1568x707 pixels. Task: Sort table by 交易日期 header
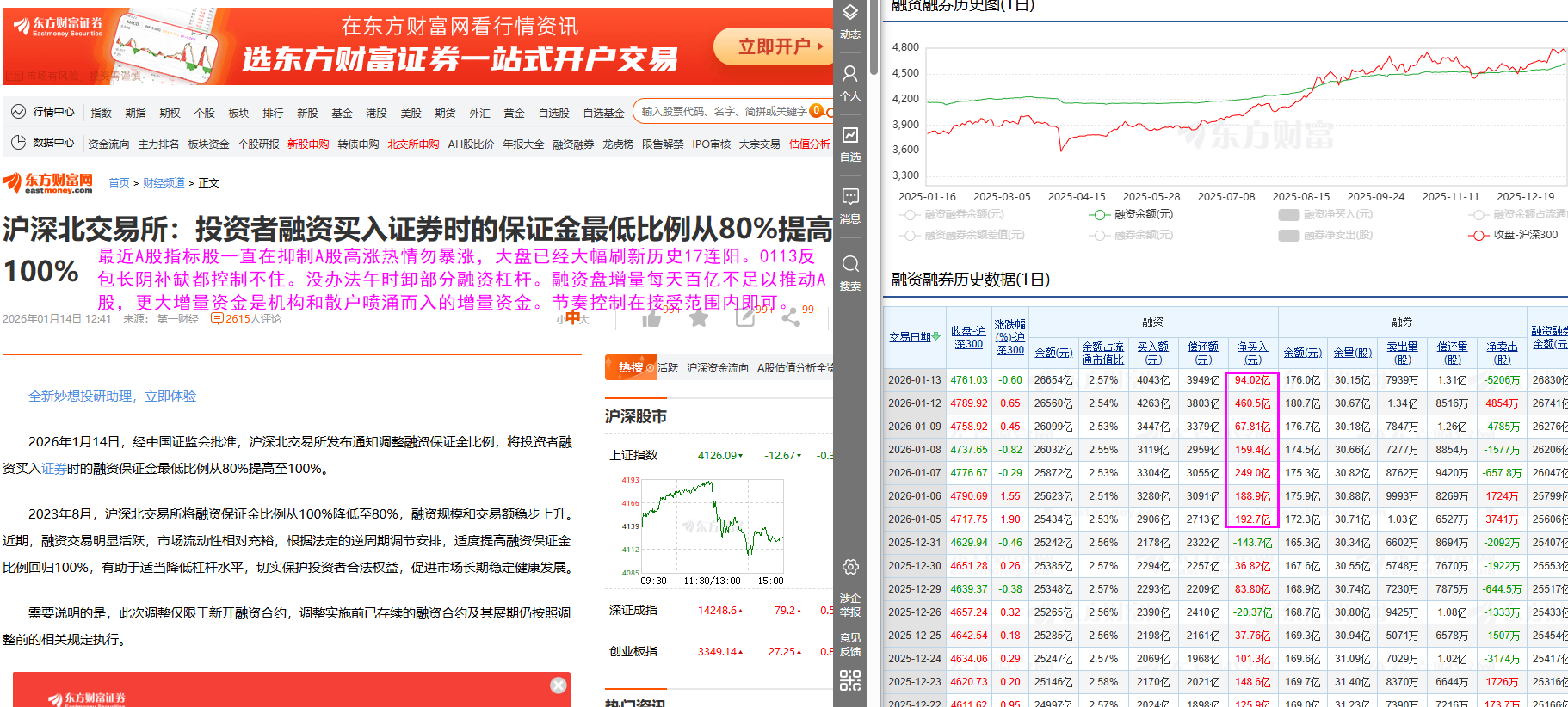910,337
